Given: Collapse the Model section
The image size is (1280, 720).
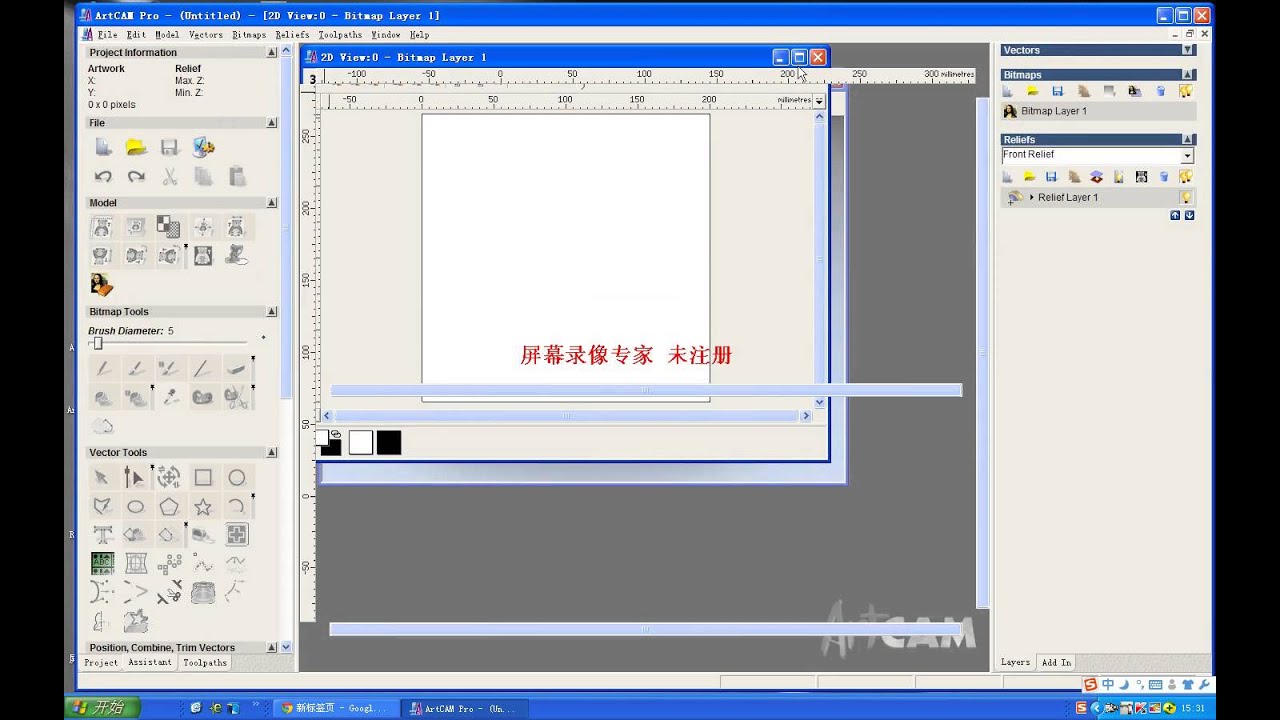Looking at the screenshot, I should (x=272, y=203).
